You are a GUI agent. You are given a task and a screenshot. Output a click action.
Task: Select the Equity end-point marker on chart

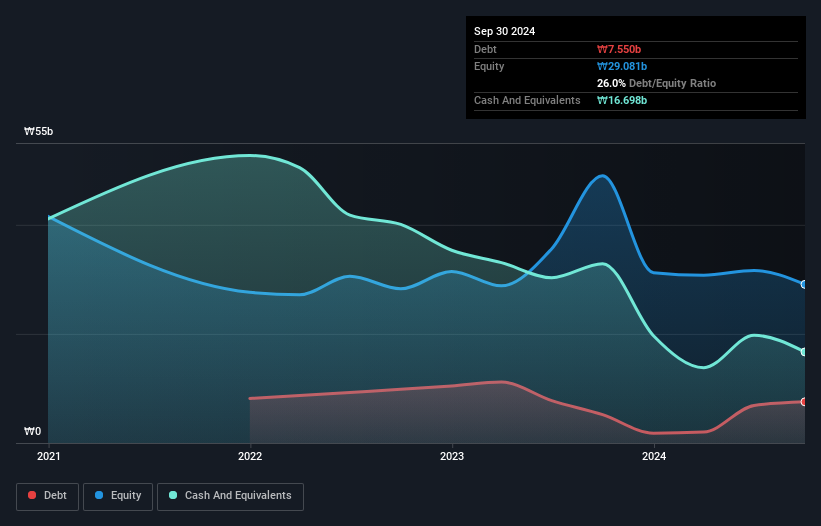point(804,285)
